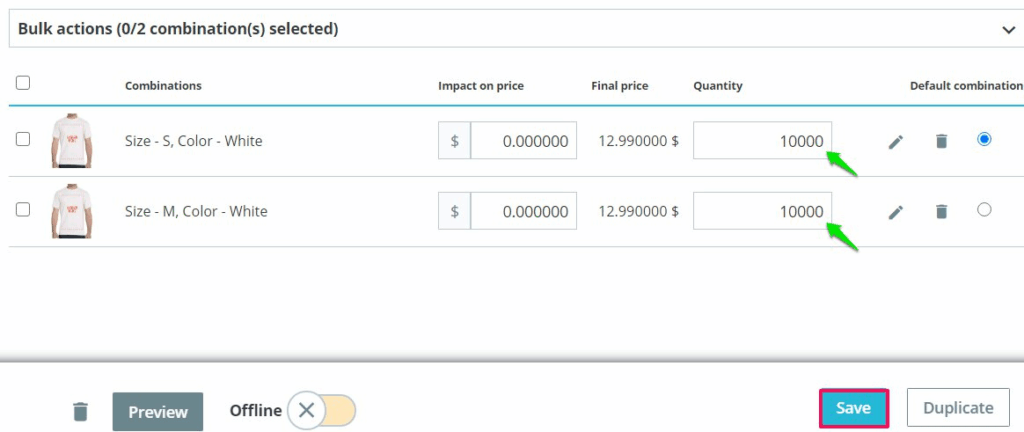Toggle the Offline product switch

tap(321, 410)
